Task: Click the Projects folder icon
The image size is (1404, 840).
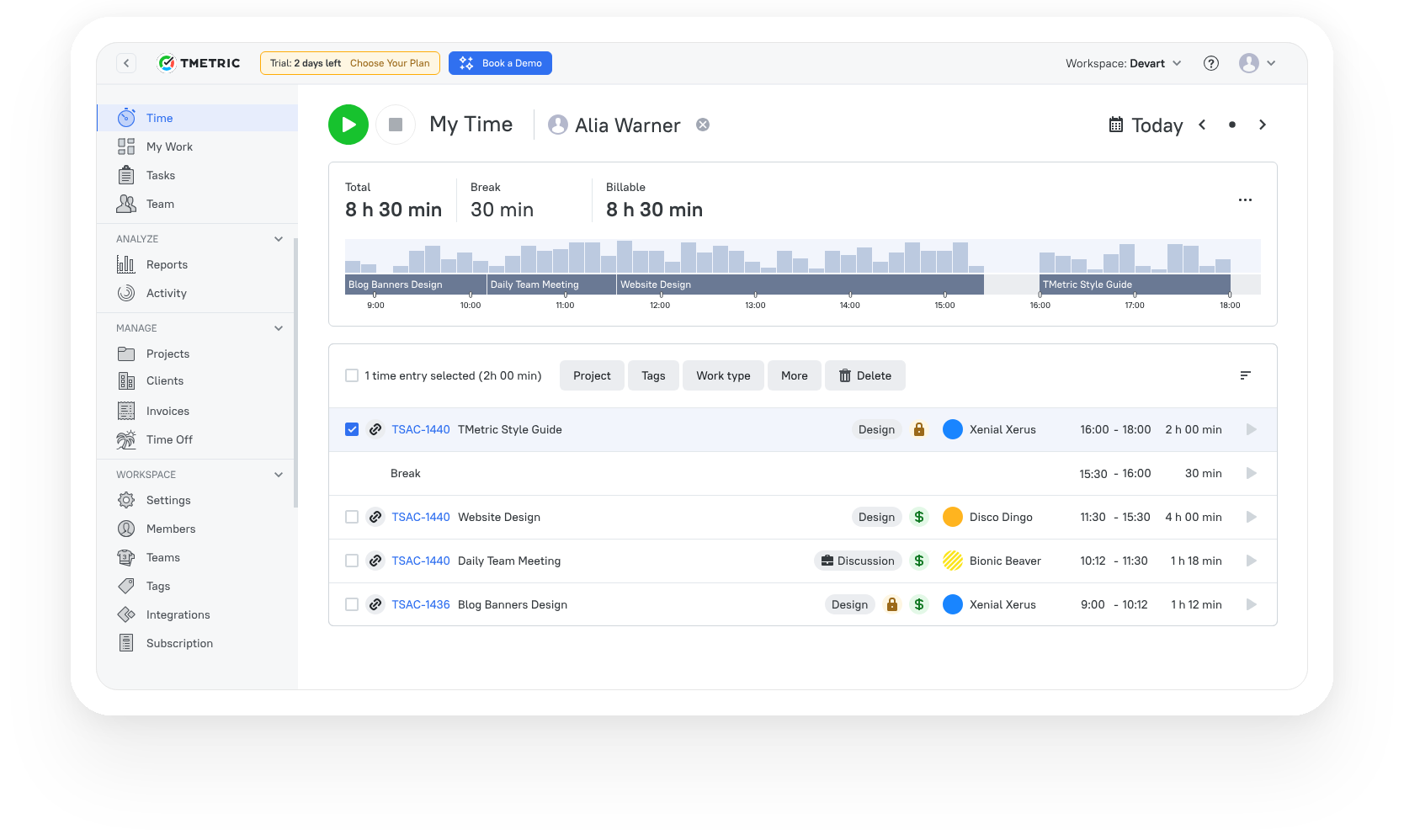Action: [126, 354]
